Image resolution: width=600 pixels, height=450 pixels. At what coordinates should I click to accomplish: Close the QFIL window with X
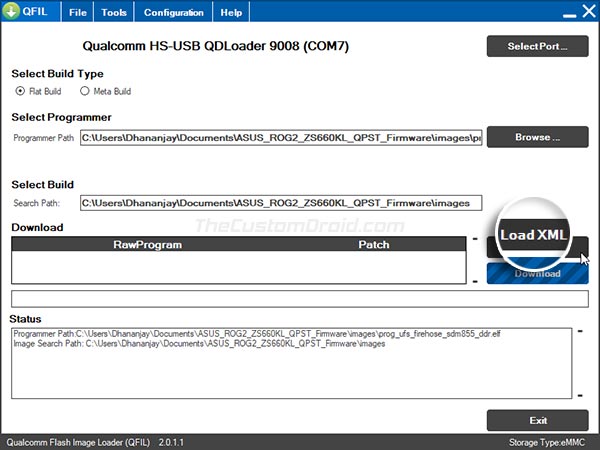589,11
